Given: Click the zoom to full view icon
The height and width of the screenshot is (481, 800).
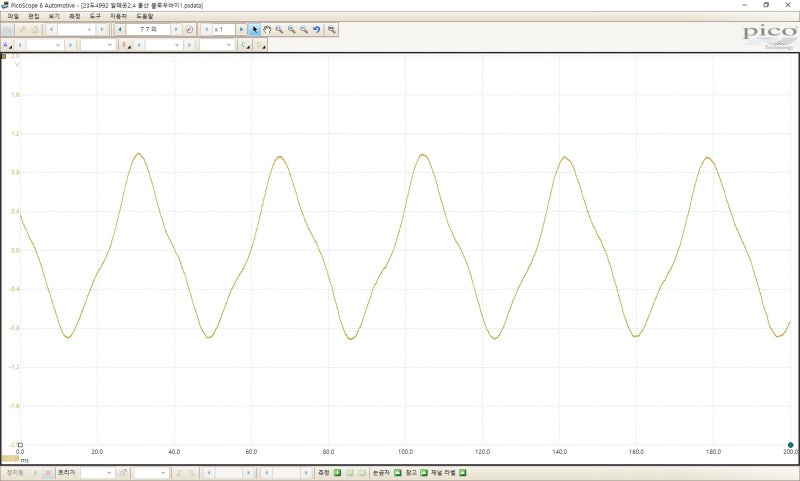Looking at the screenshot, I should [332, 30].
